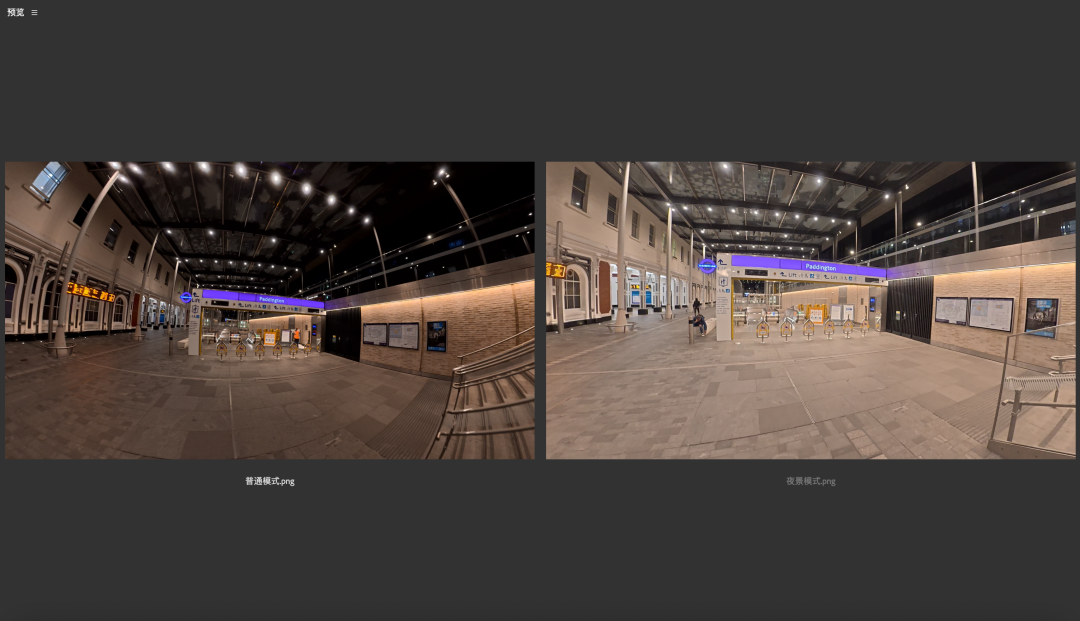The height and width of the screenshot is (621, 1080).
Task: Click the purple Paddington sign in right photo
Action: pyautogui.click(x=808, y=267)
